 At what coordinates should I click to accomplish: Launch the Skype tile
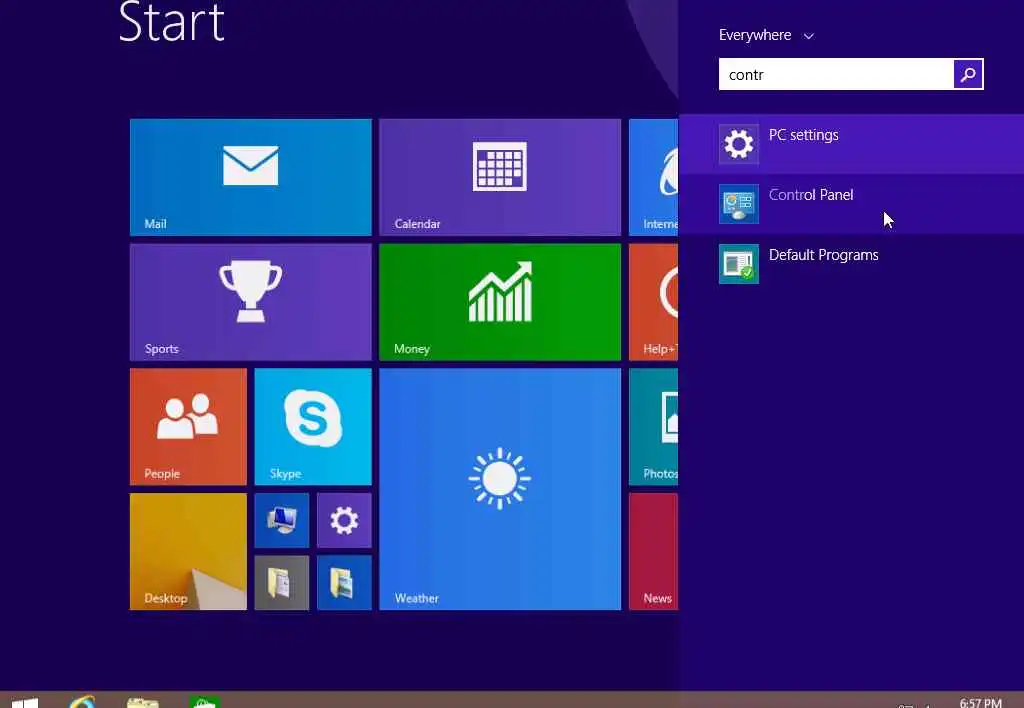(x=313, y=426)
